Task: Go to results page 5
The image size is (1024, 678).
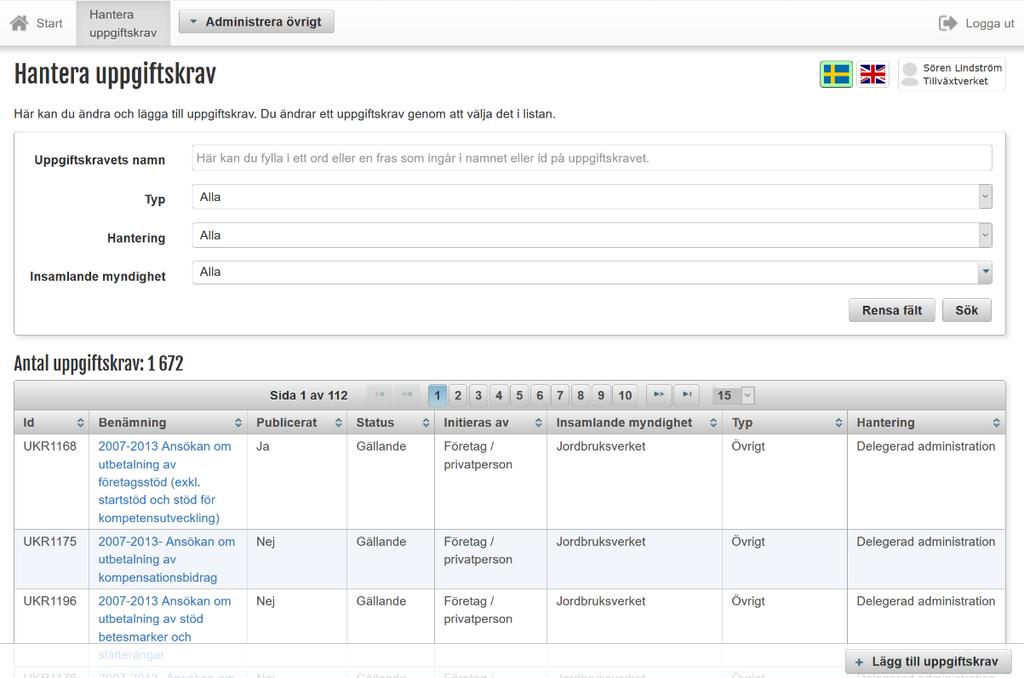Action: [x=519, y=395]
